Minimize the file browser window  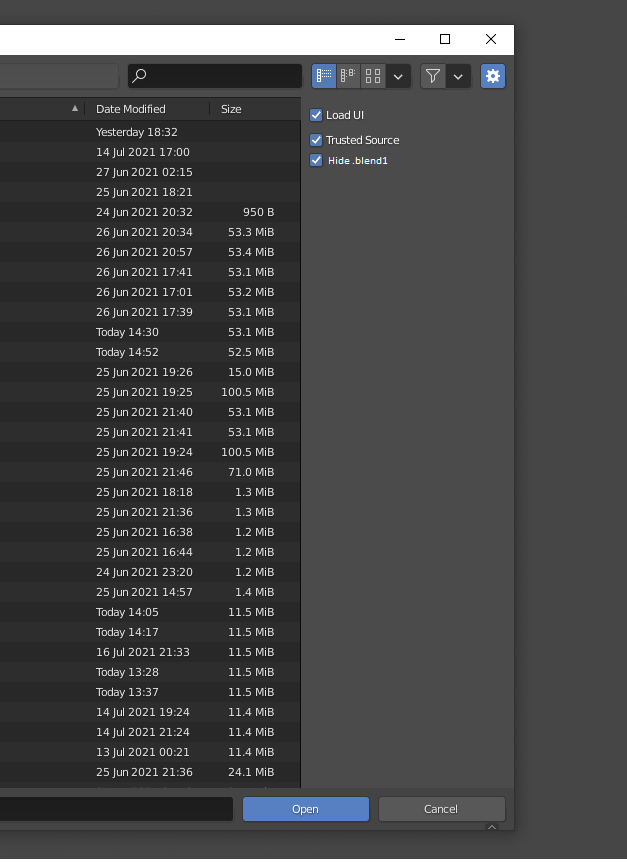click(x=400, y=40)
